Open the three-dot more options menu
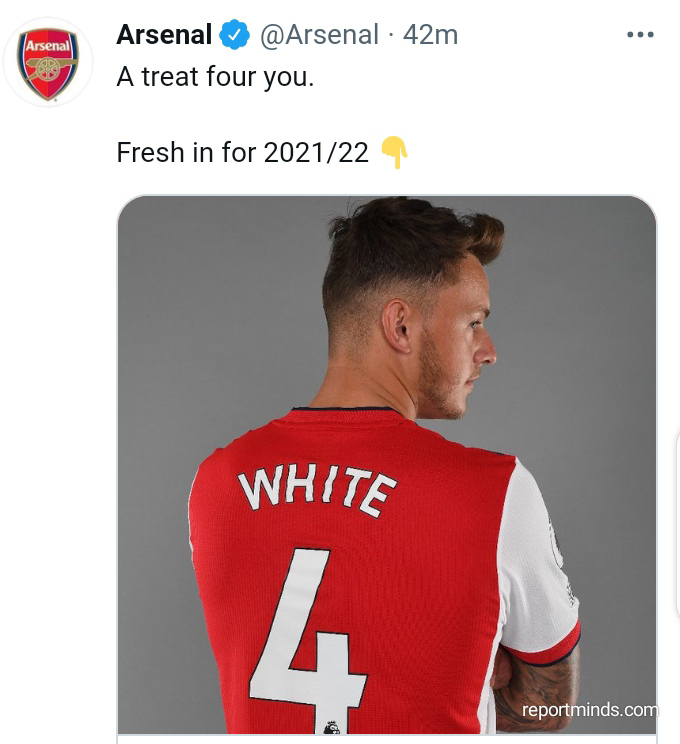The image size is (680, 744). (x=640, y=35)
